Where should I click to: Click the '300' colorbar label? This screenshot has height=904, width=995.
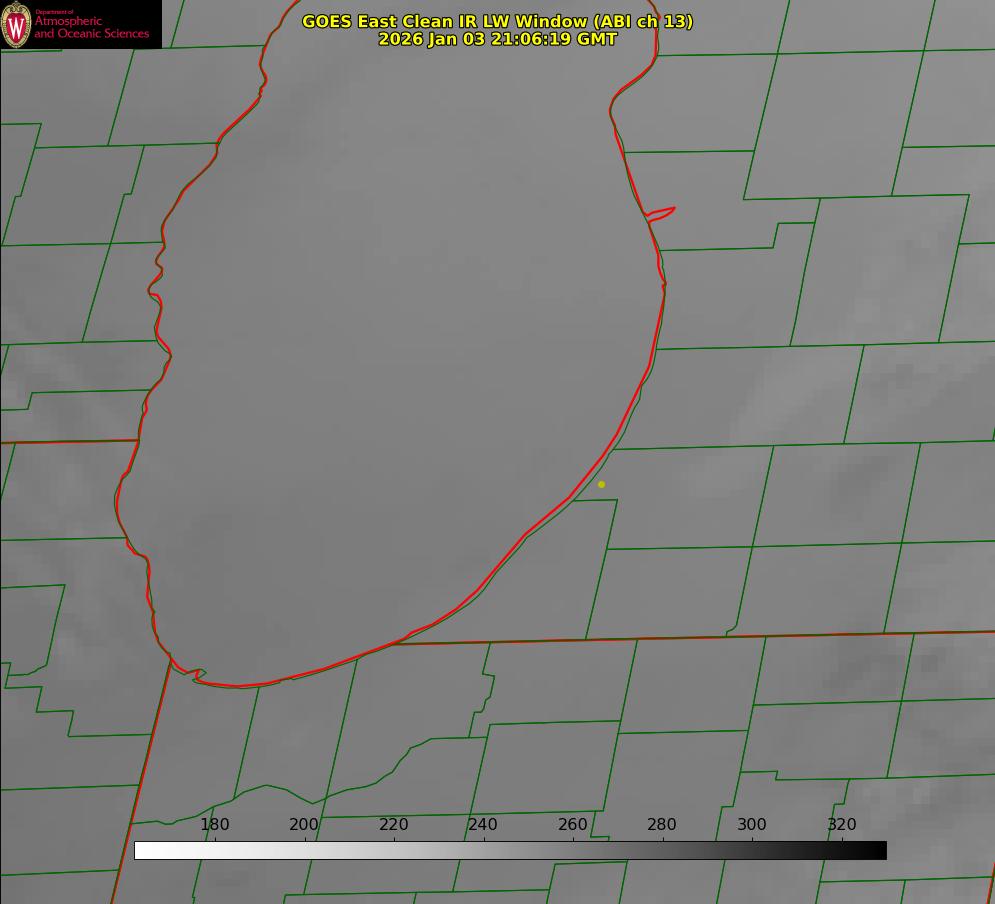coord(751,824)
